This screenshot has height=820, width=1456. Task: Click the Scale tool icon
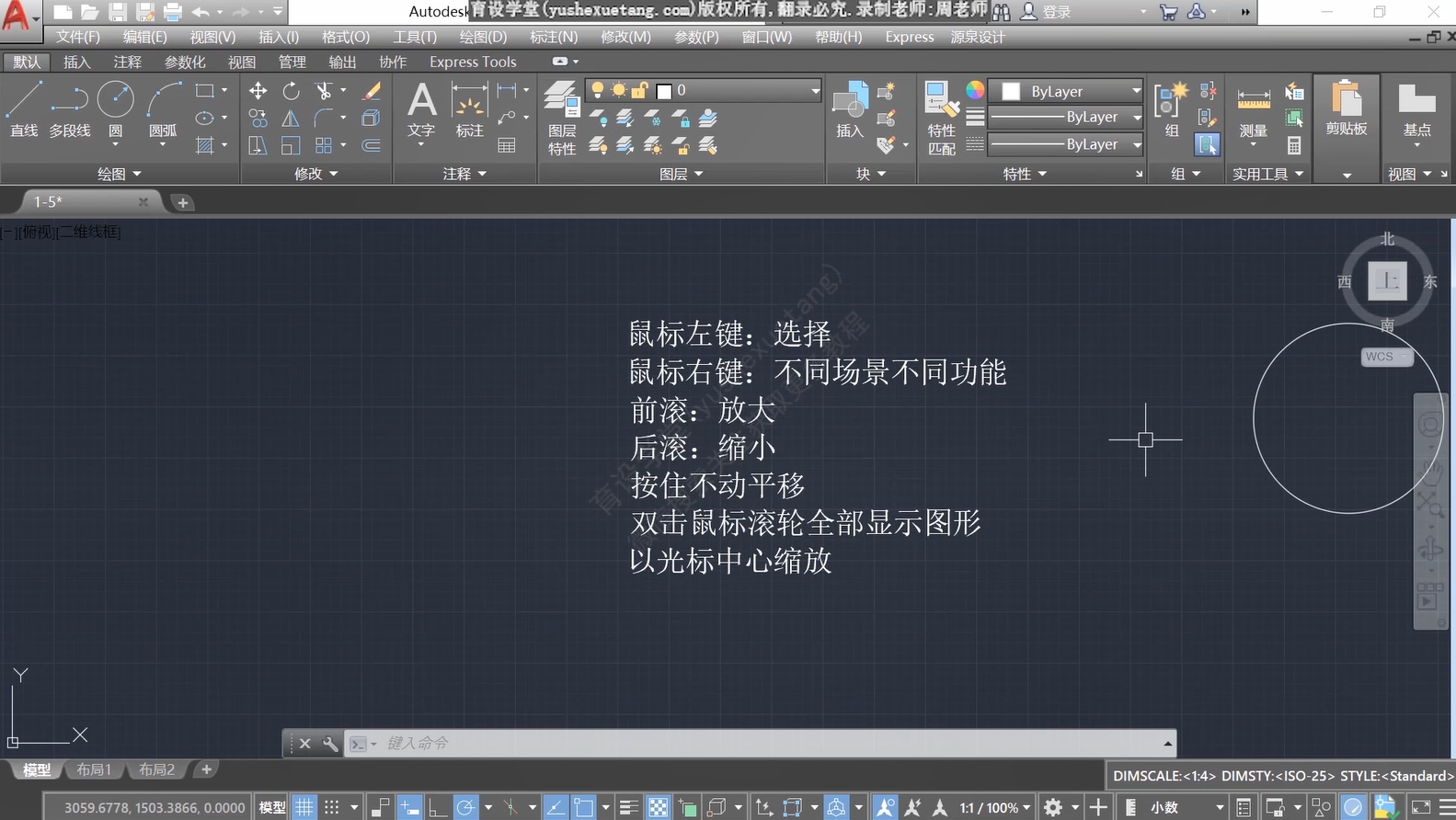[x=291, y=145]
